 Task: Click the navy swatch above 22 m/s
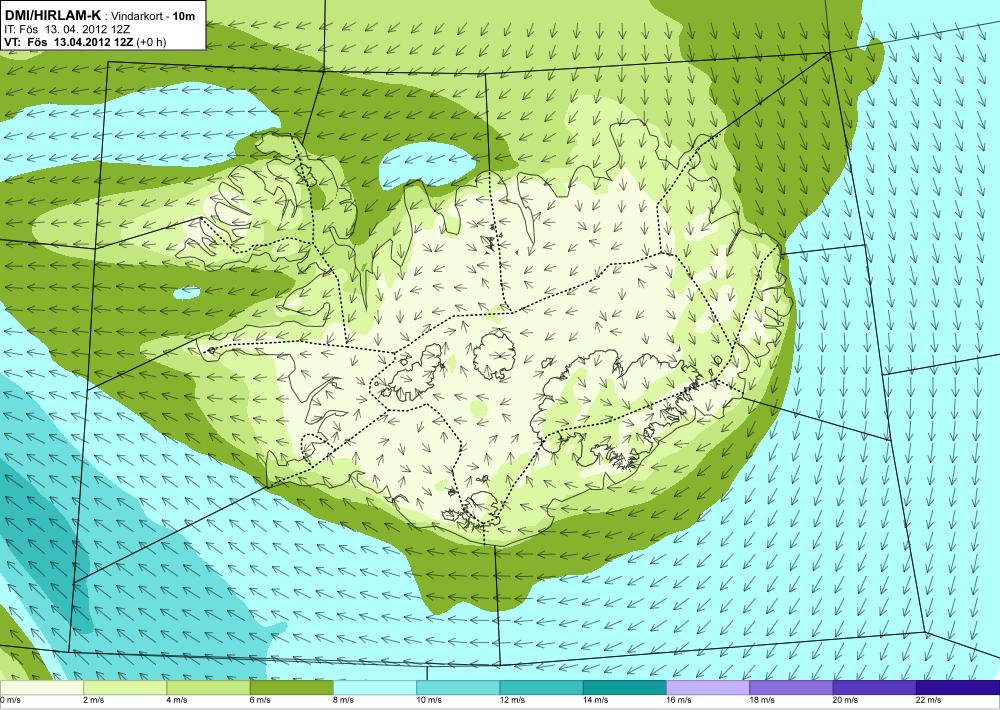(x=958, y=688)
